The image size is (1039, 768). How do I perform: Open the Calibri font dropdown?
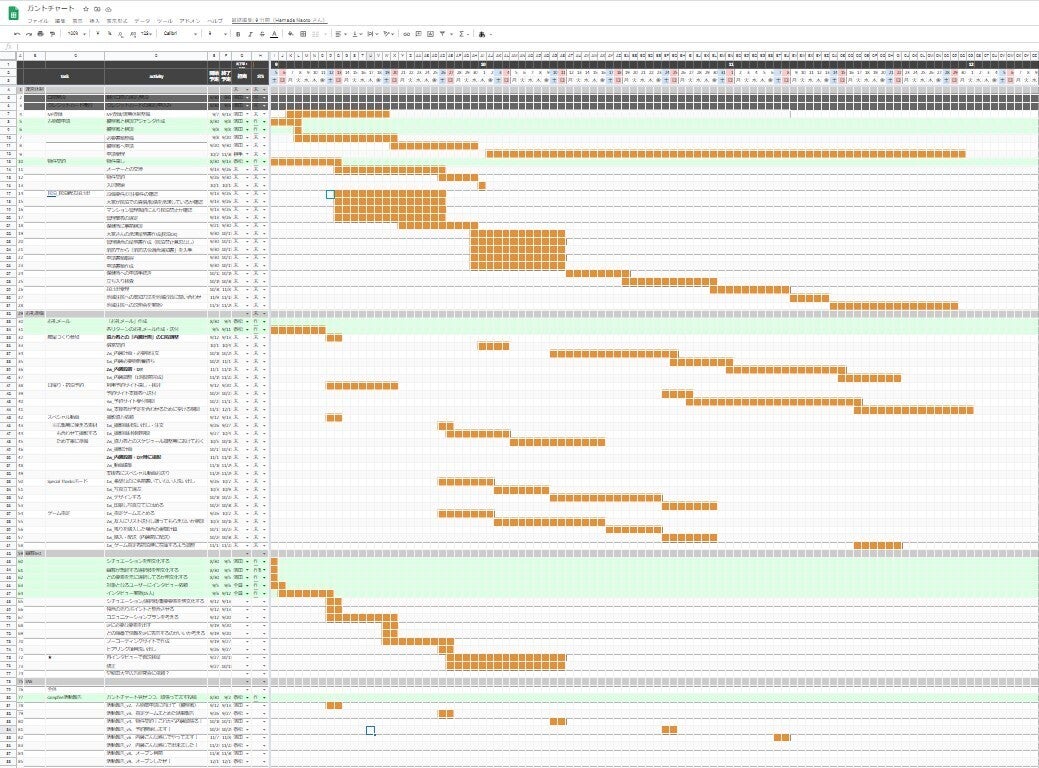180,33
